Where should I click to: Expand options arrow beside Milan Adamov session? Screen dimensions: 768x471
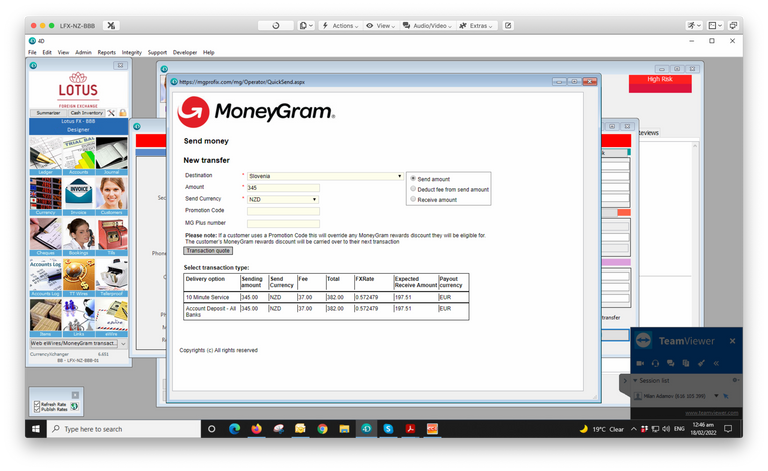(x=716, y=396)
